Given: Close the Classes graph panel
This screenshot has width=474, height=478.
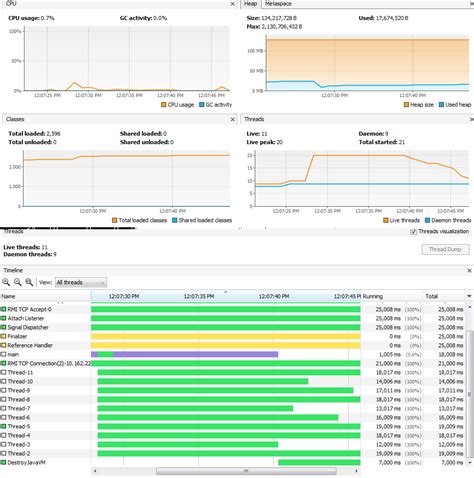Looking at the screenshot, I should click(233, 119).
